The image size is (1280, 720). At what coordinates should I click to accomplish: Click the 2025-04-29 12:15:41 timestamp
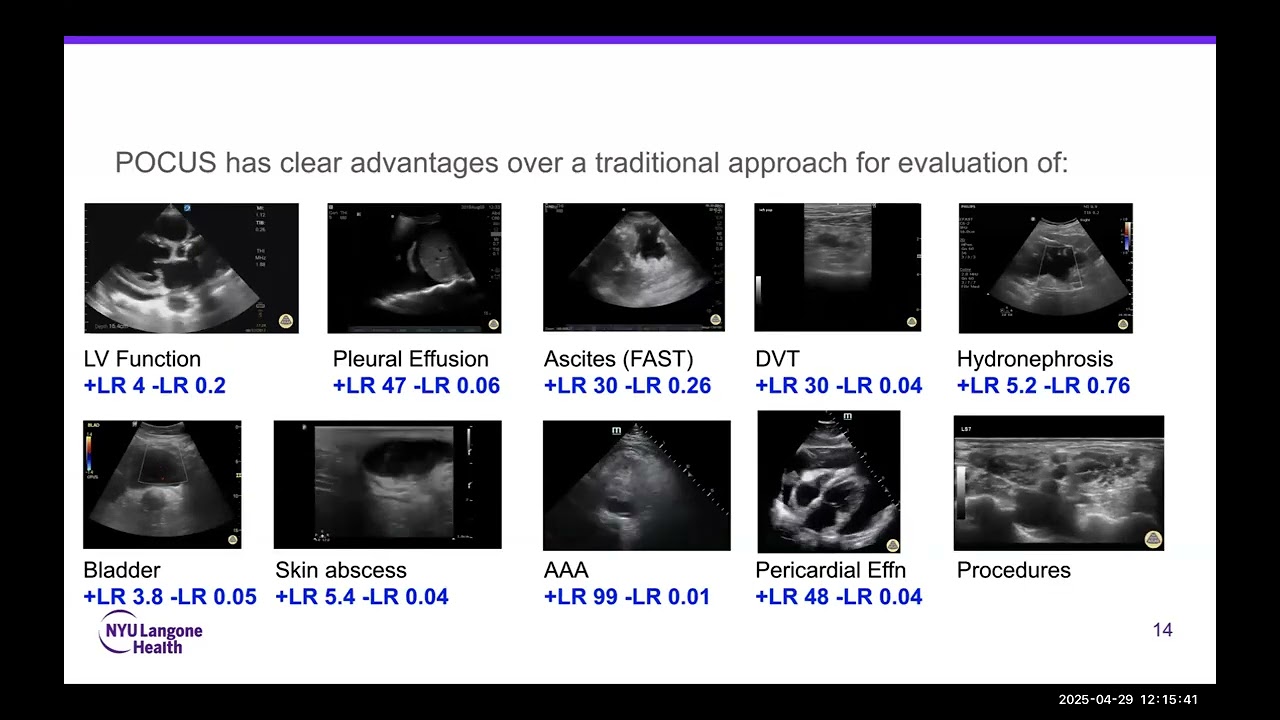click(1128, 700)
